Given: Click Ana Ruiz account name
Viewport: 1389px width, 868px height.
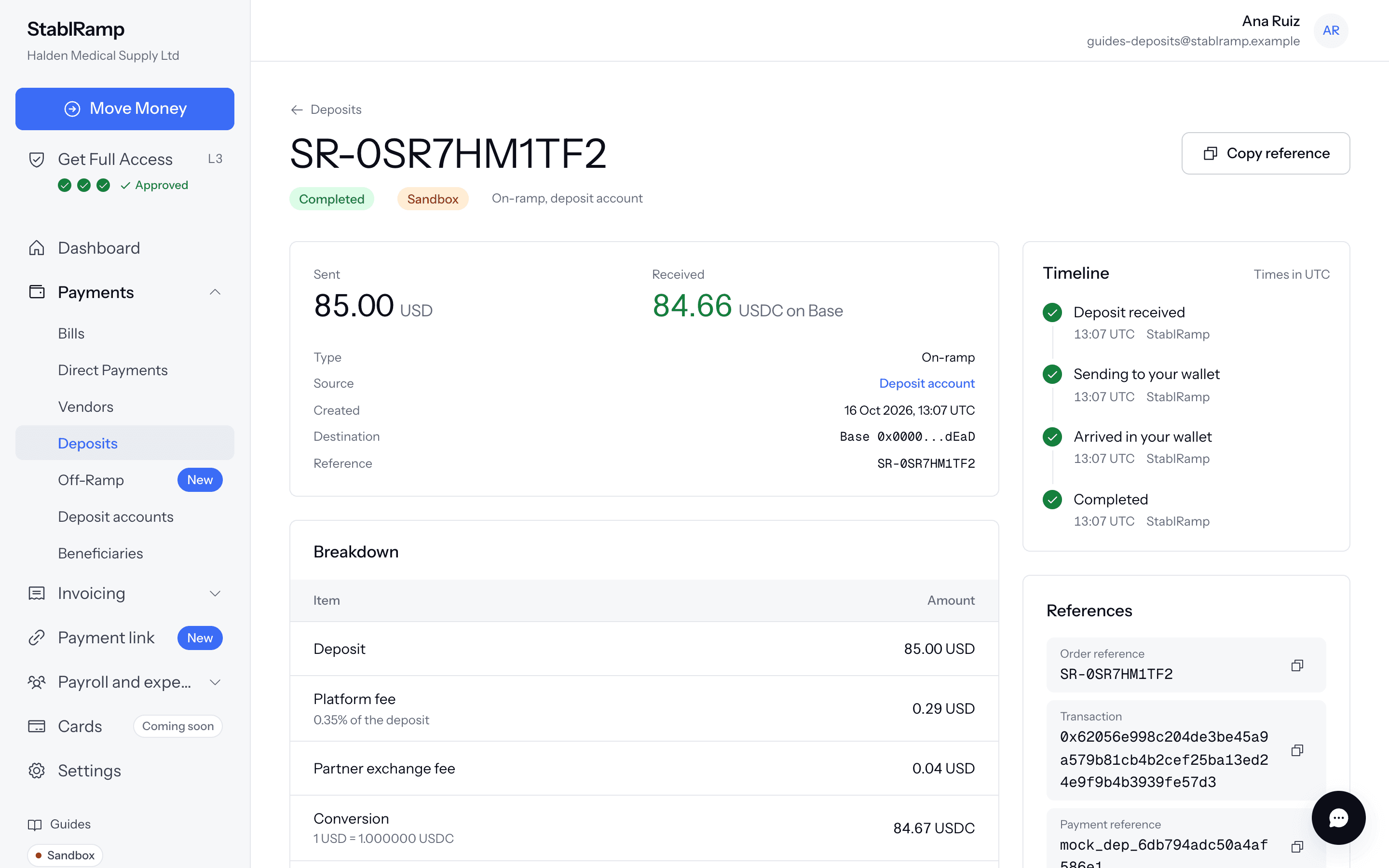Looking at the screenshot, I should point(1271,21).
